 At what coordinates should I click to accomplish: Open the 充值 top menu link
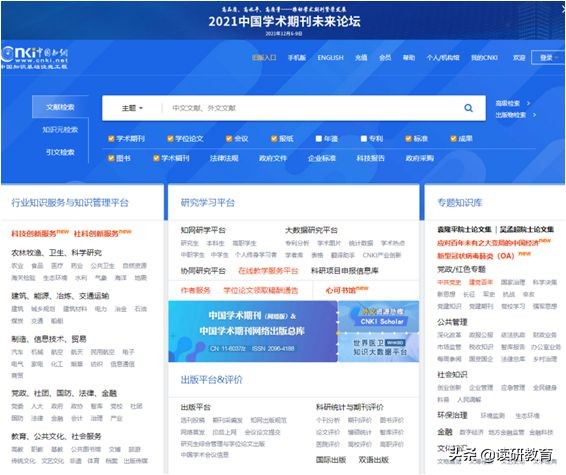[361, 58]
